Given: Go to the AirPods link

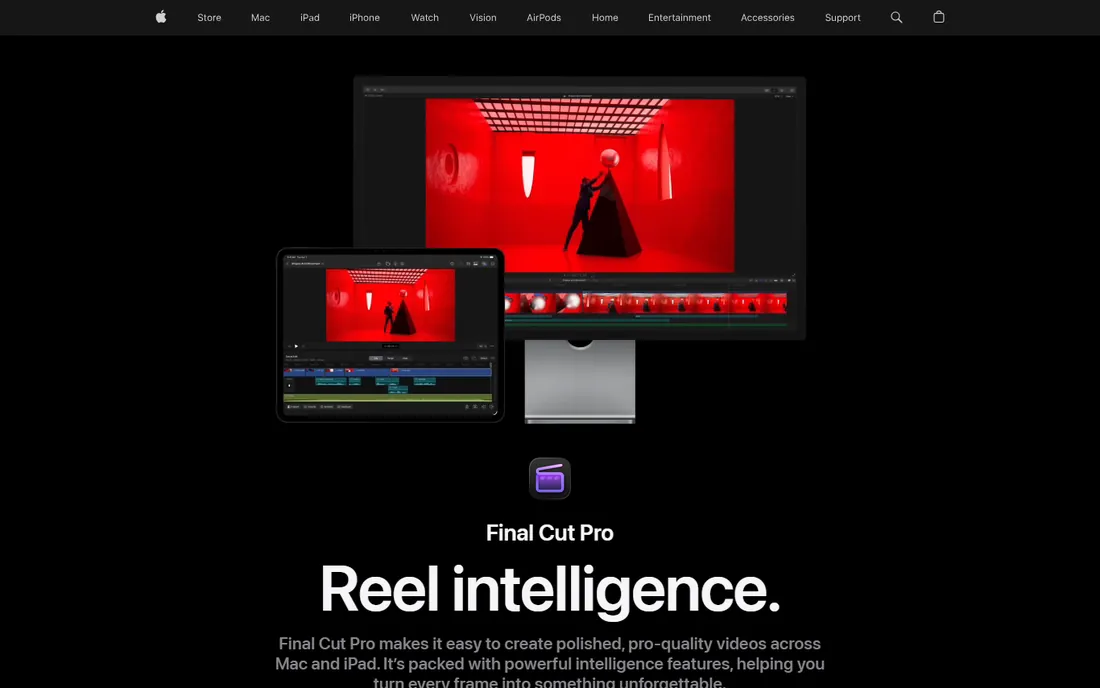Looking at the screenshot, I should click(544, 18).
